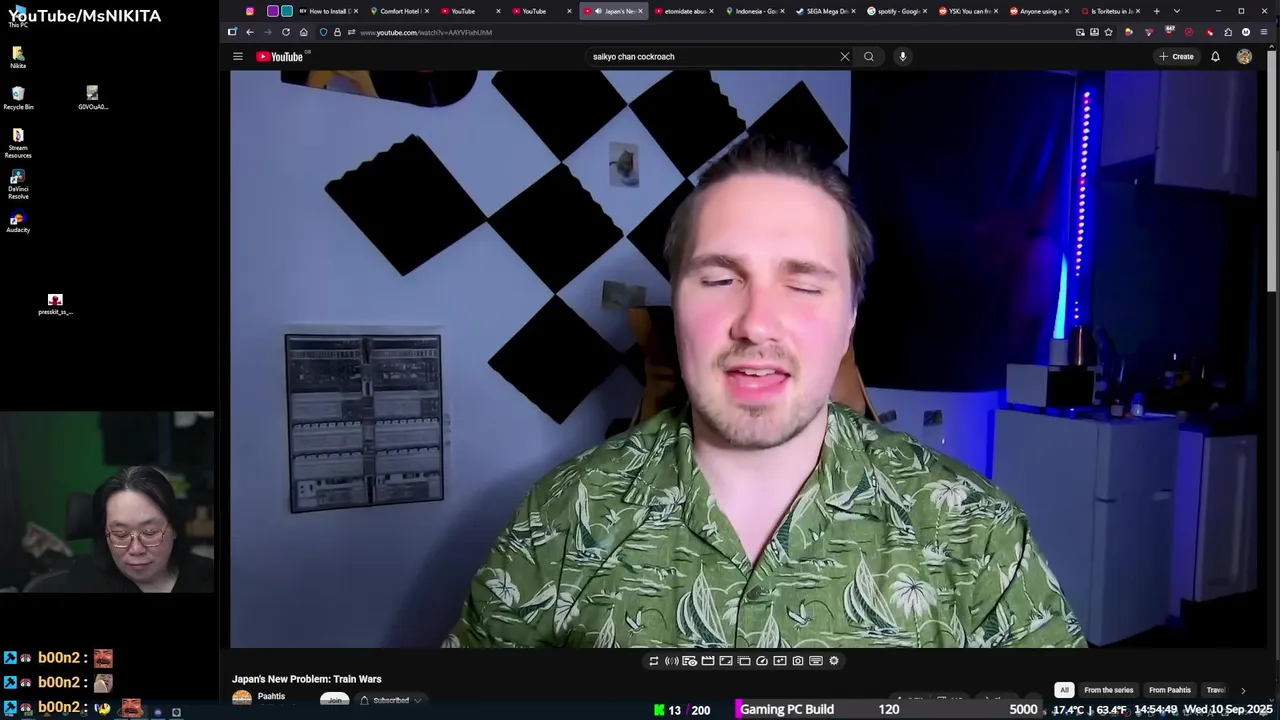
Task: Click the speedometer icon in video toolbar
Action: (762, 661)
